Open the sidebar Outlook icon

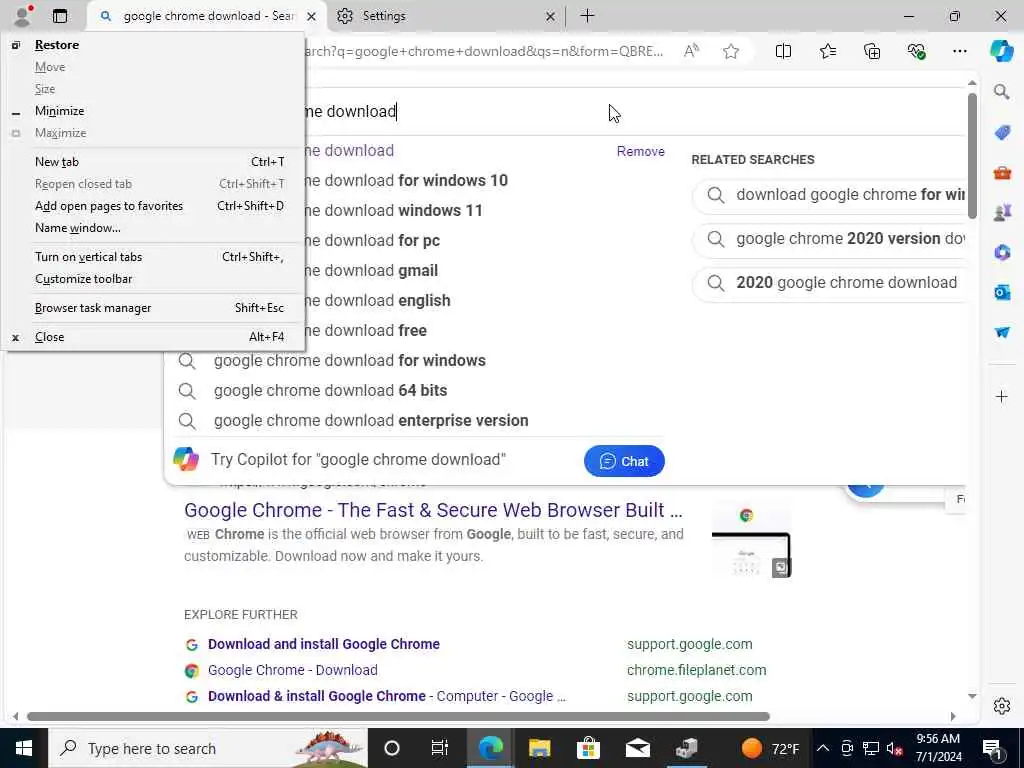point(1002,292)
